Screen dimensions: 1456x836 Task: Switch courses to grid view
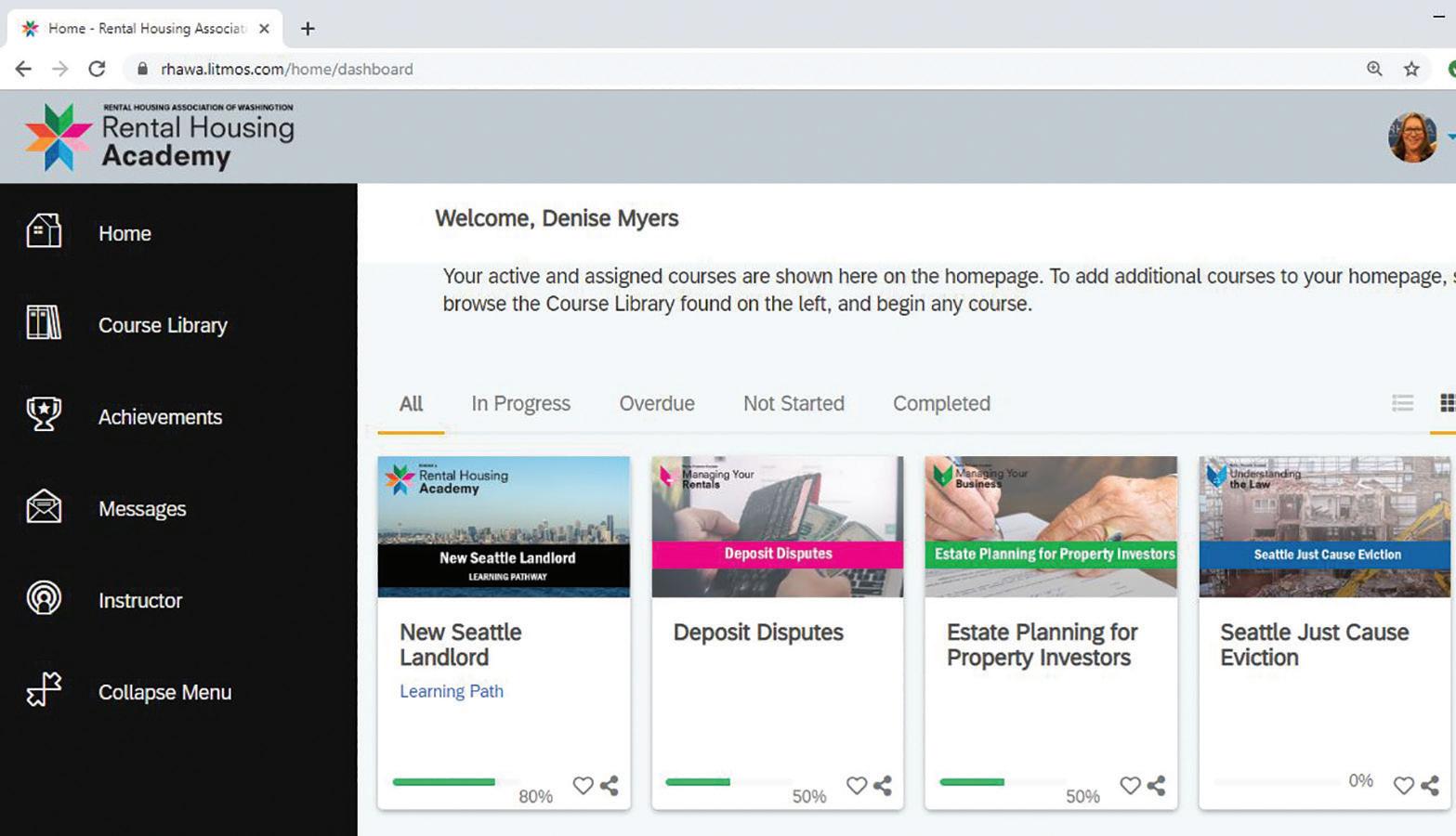(x=1447, y=403)
